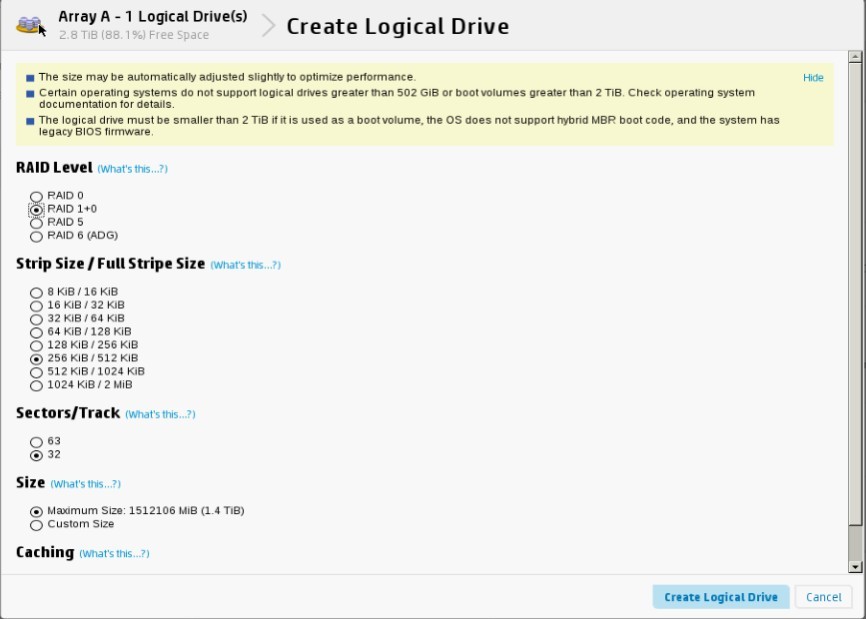Set Sectors/Track to 63
This screenshot has width=866, height=619.
[37, 442]
